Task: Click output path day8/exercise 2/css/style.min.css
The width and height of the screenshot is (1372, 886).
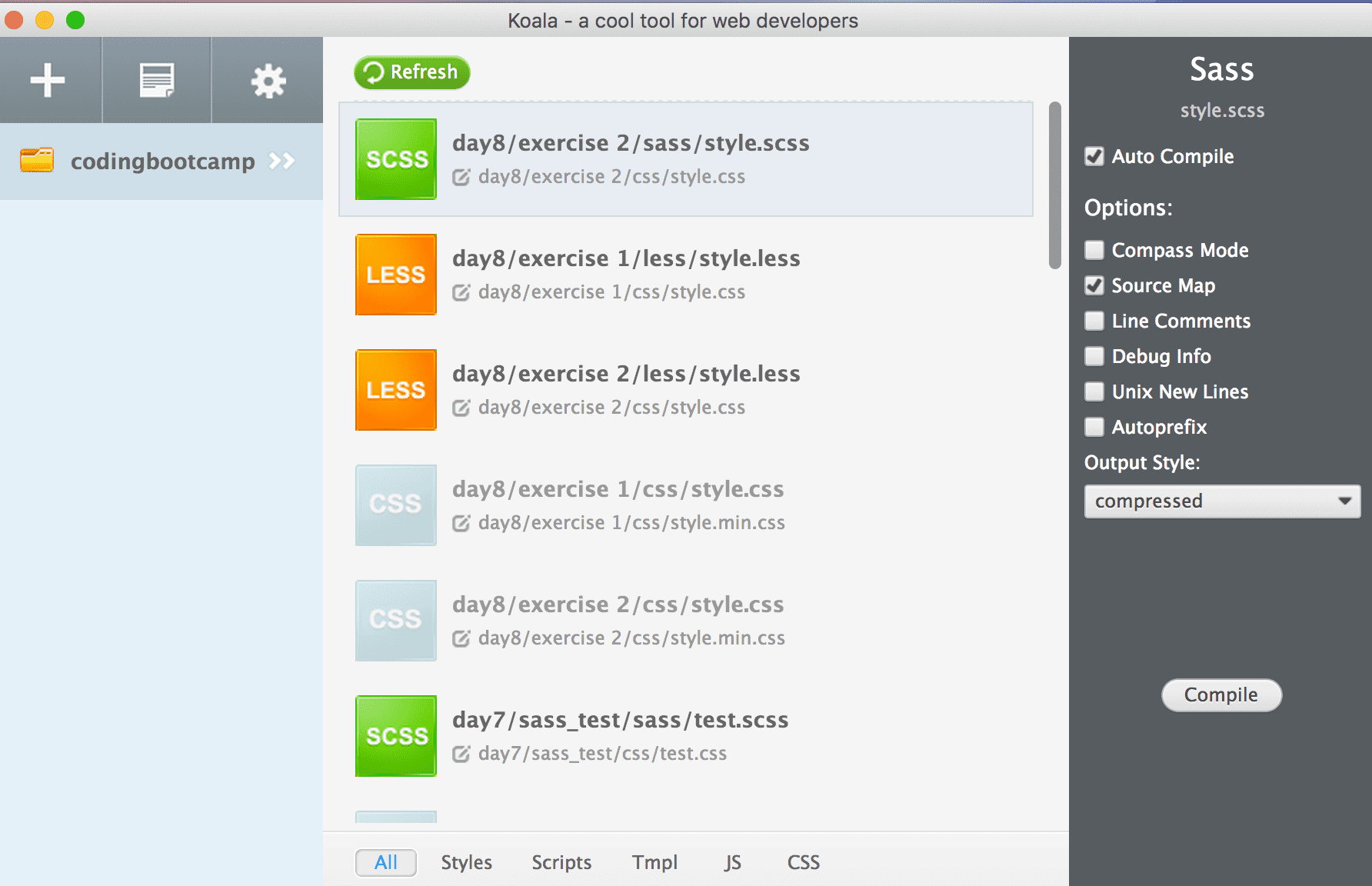Action: coord(631,638)
